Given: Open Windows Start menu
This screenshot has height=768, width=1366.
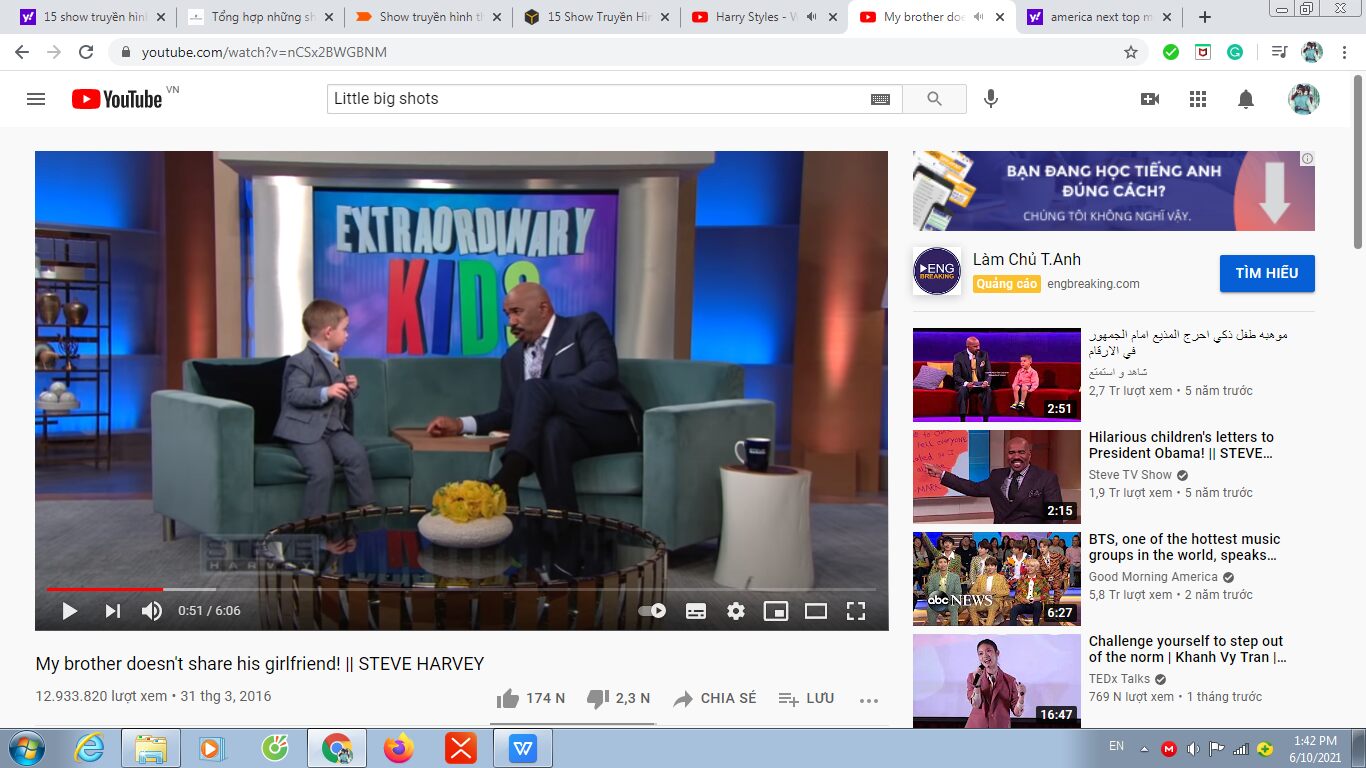Looking at the screenshot, I should point(25,748).
